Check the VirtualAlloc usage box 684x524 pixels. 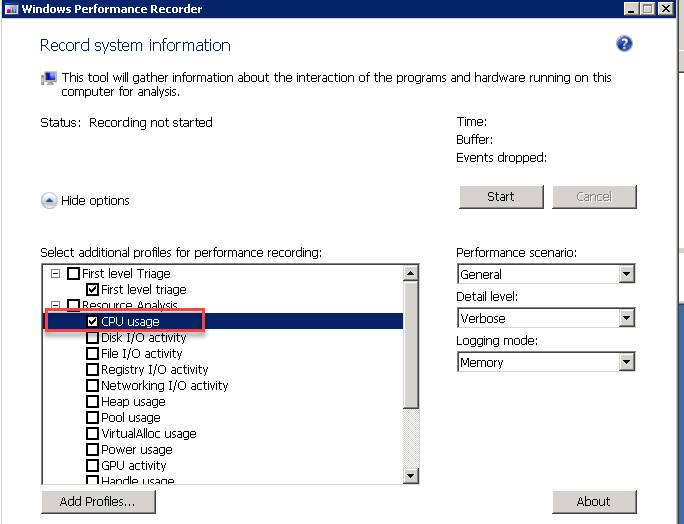tap(92, 434)
